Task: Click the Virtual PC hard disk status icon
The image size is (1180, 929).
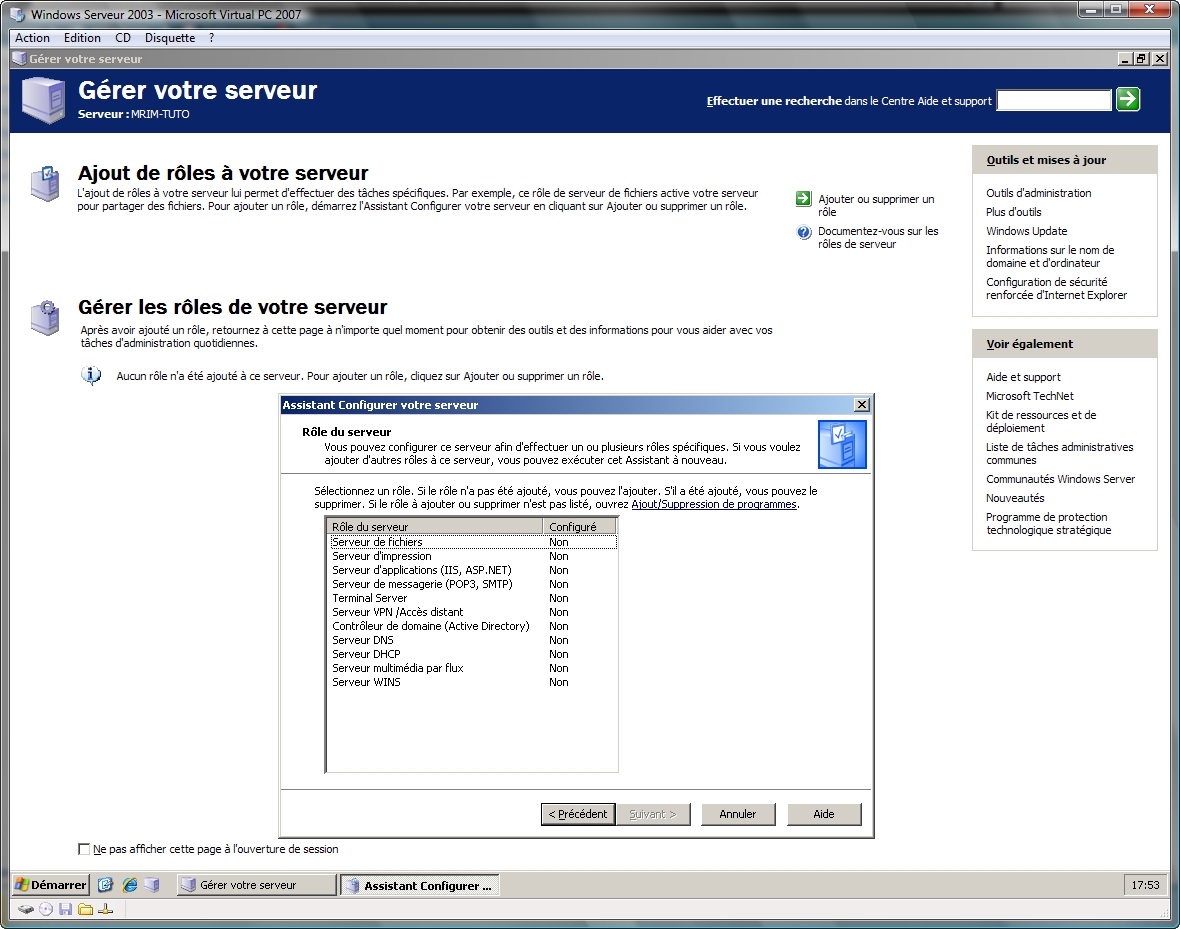Action: point(26,909)
